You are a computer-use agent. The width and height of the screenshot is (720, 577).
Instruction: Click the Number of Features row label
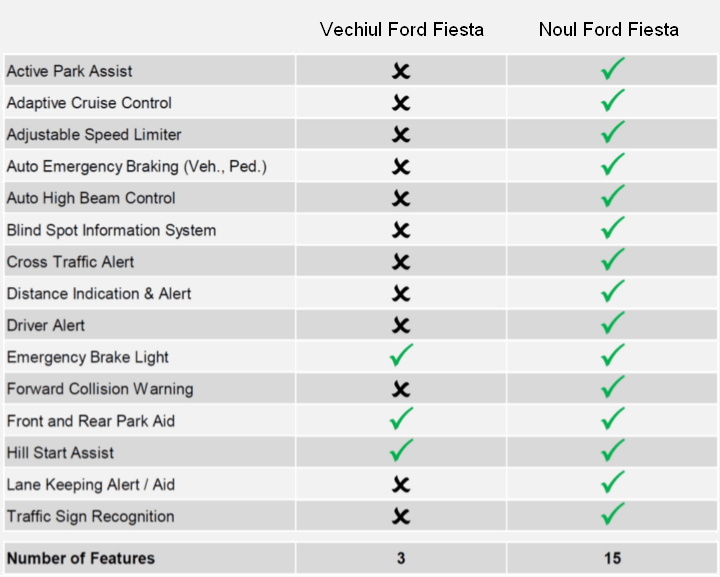[x=81, y=558]
